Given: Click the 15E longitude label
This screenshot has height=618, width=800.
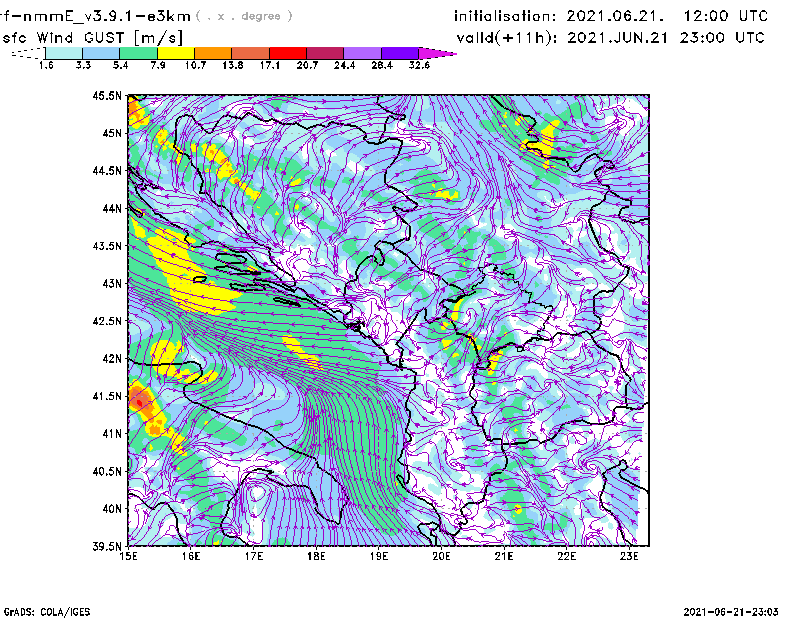Looking at the screenshot, I should [x=128, y=556].
